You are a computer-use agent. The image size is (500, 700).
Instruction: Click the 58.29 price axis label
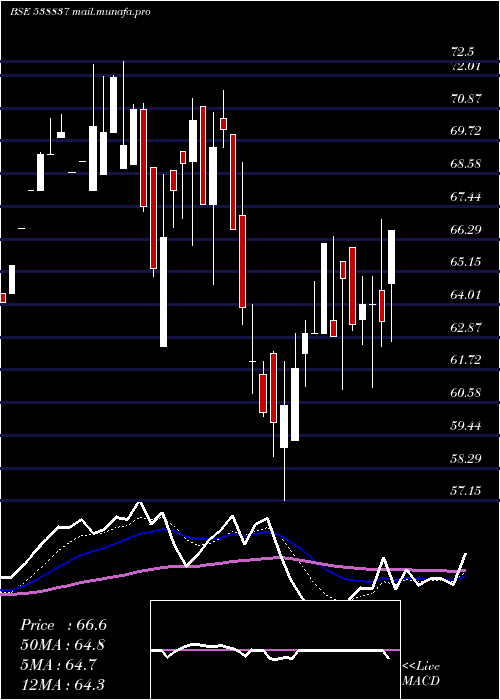pos(466,458)
